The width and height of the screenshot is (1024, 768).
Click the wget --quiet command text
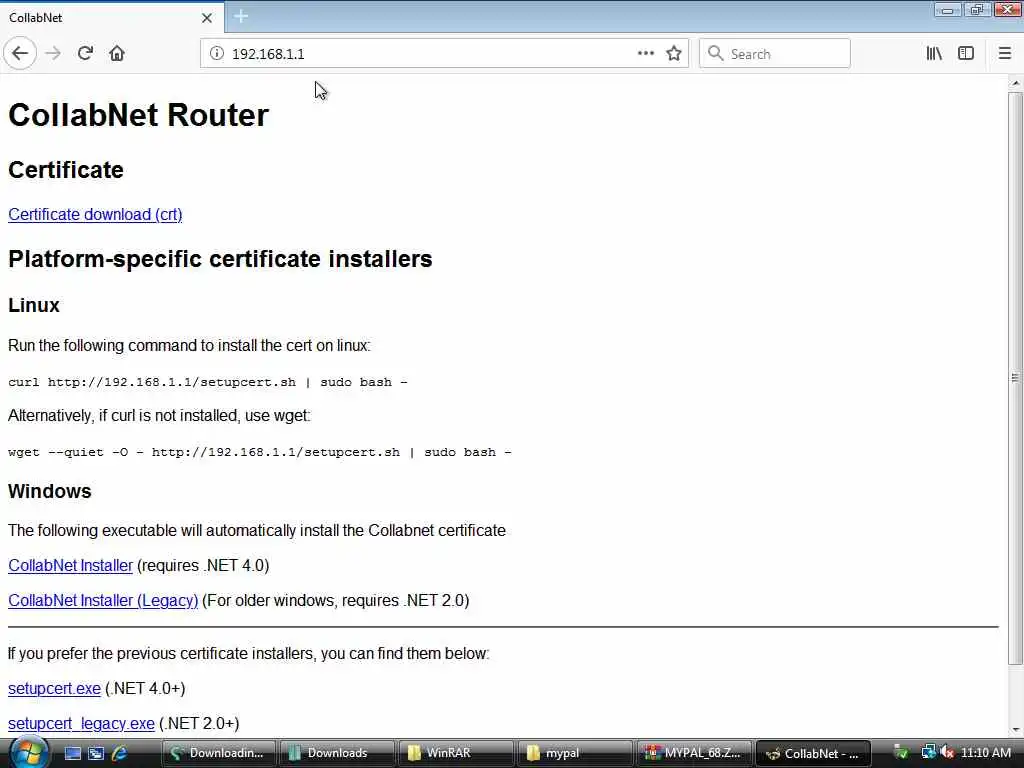coord(260,453)
